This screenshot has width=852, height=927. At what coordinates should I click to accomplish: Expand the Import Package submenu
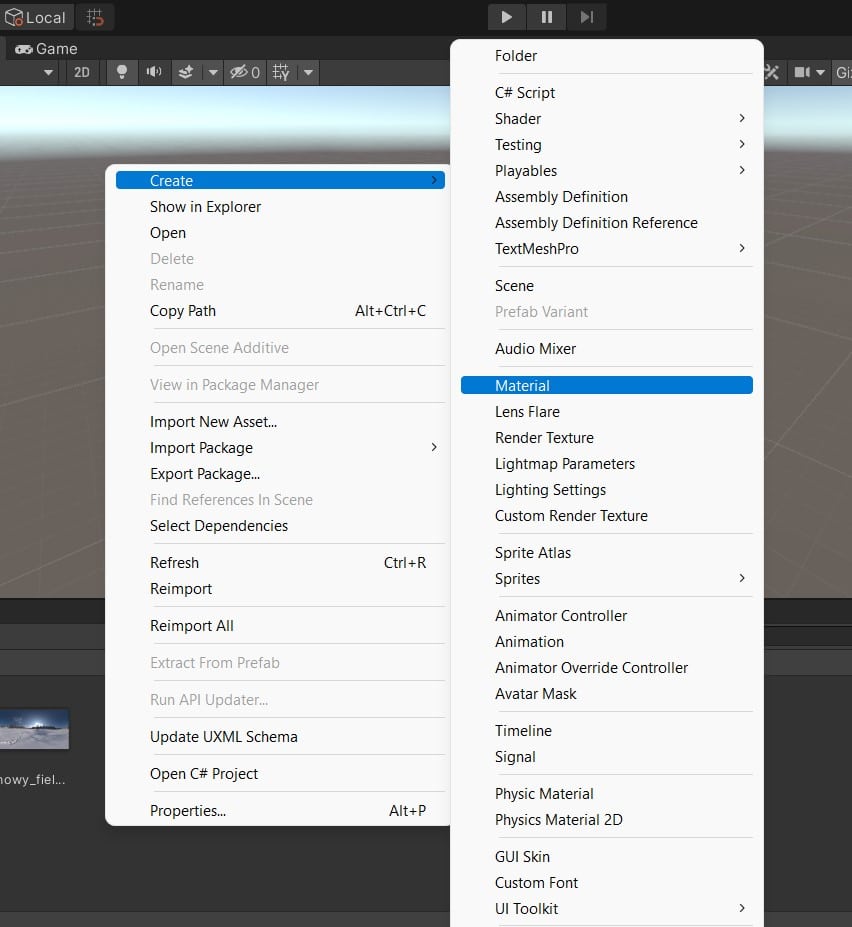click(201, 448)
